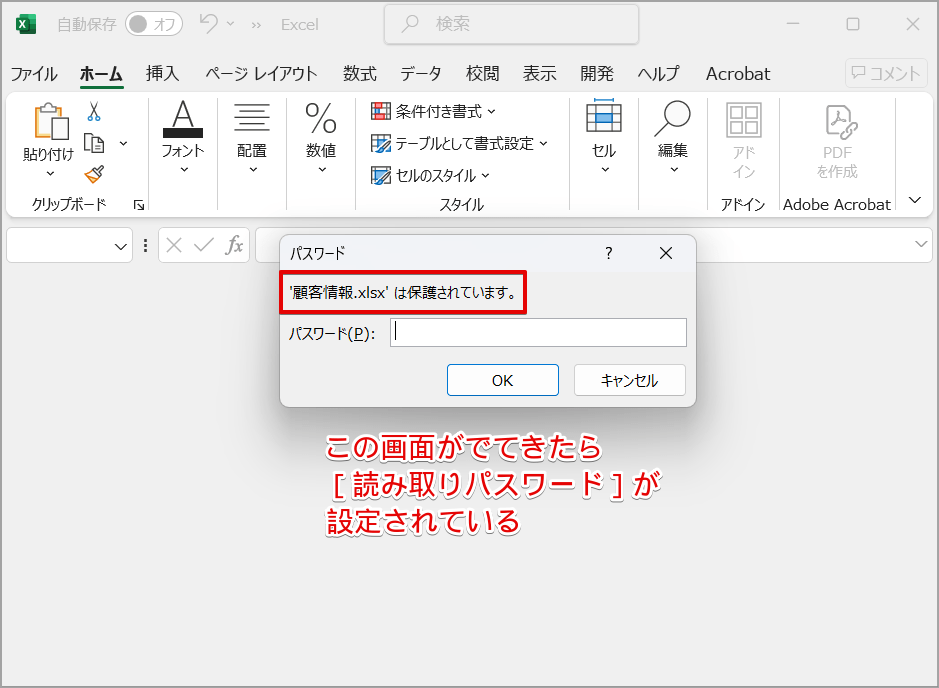
Task: Expand the quick access toolbar overflow chevrons
Action: point(256,25)
